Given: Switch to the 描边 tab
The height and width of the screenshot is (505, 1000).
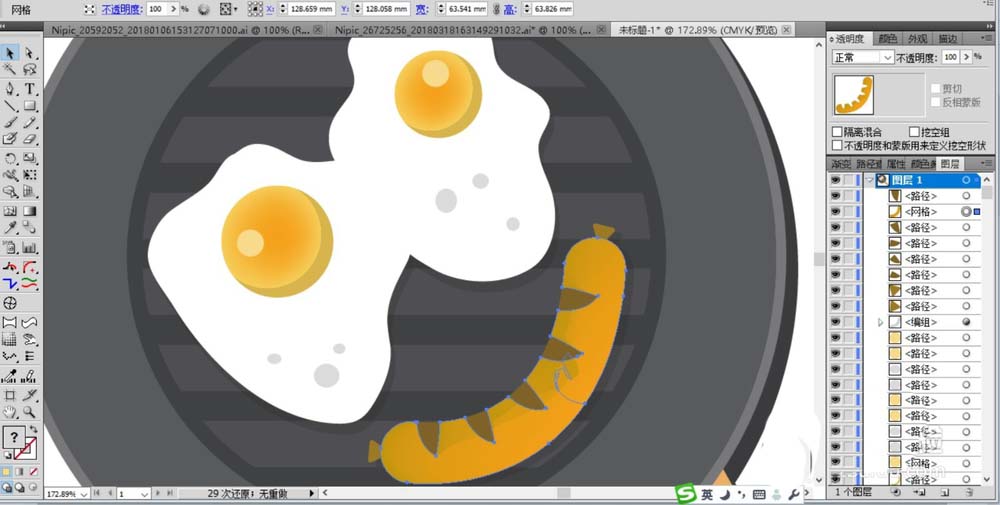Looking at the screenshot, I should [x=948, y=39].
